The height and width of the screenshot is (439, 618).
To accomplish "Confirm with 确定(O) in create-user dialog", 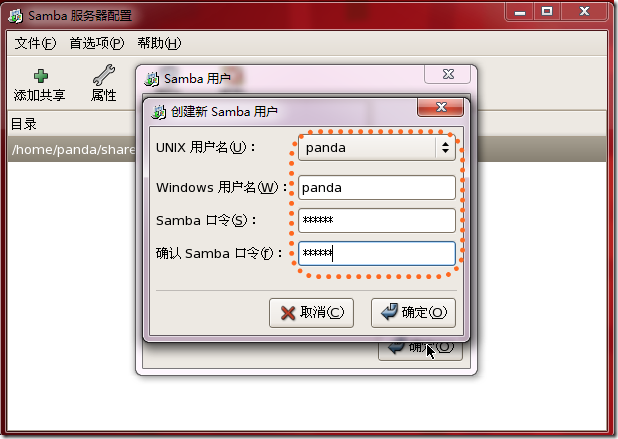I will pyautogui.click(x=413, y=313).
